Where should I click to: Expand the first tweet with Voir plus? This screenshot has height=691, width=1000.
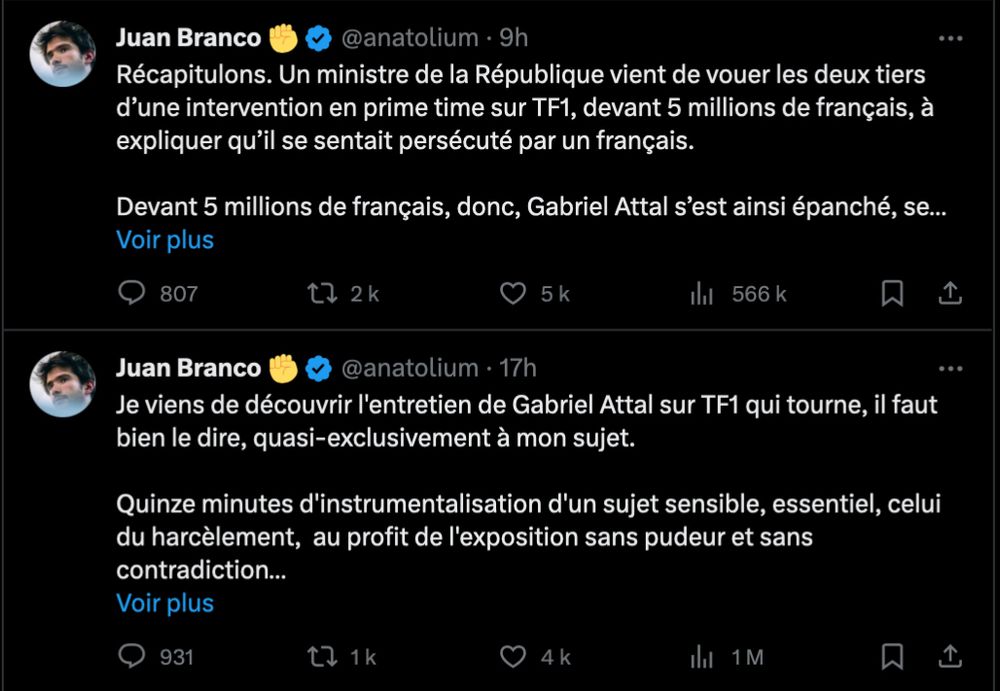[x=164, y=240]
